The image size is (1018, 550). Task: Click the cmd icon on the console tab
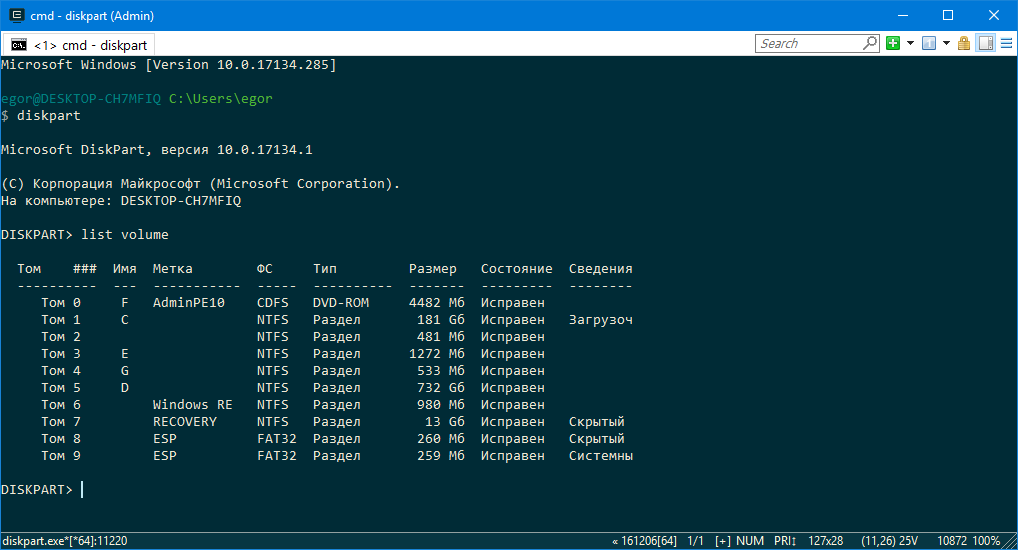(x=19, y=45)
